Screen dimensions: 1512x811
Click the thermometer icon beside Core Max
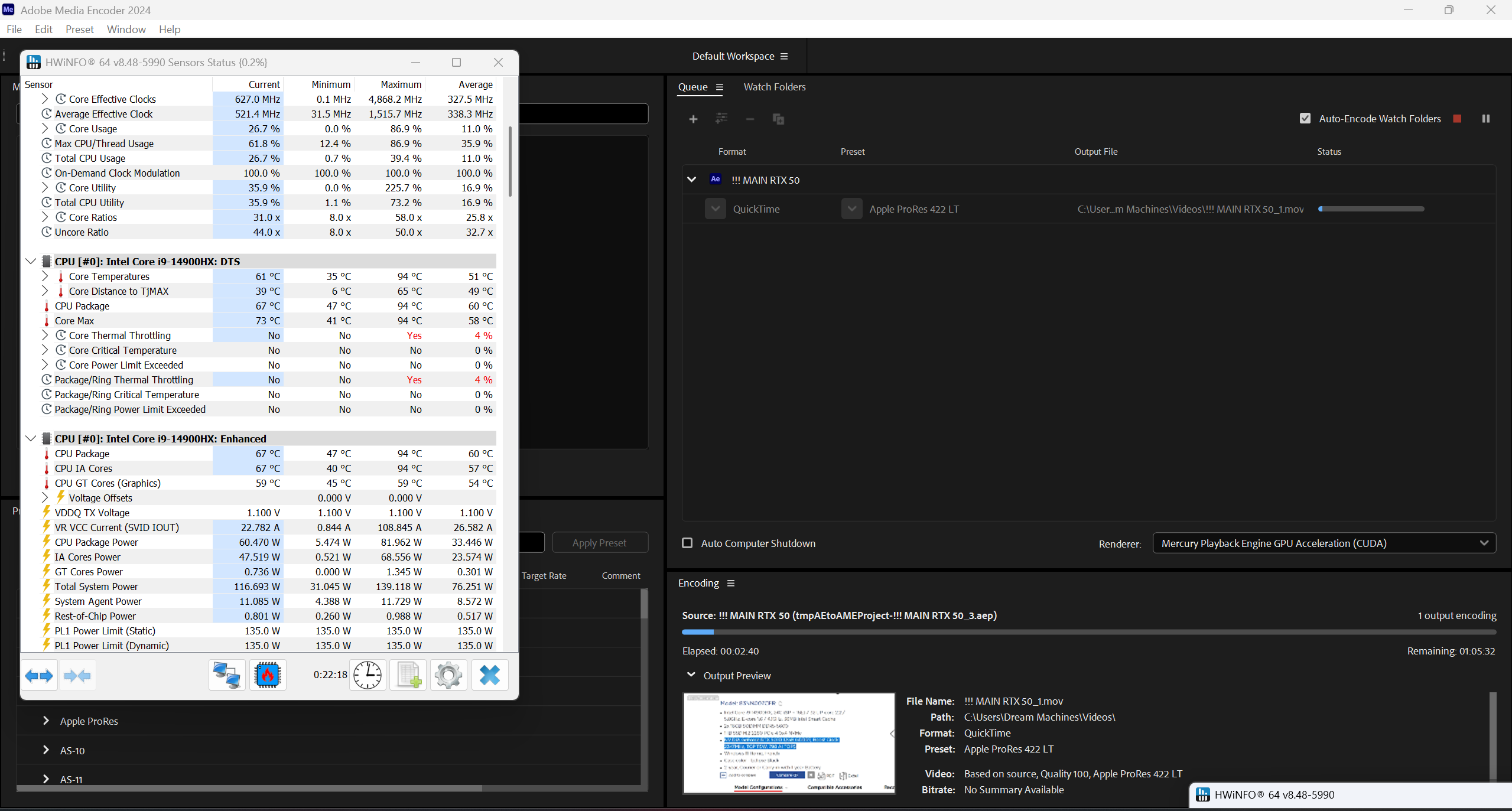47,321
